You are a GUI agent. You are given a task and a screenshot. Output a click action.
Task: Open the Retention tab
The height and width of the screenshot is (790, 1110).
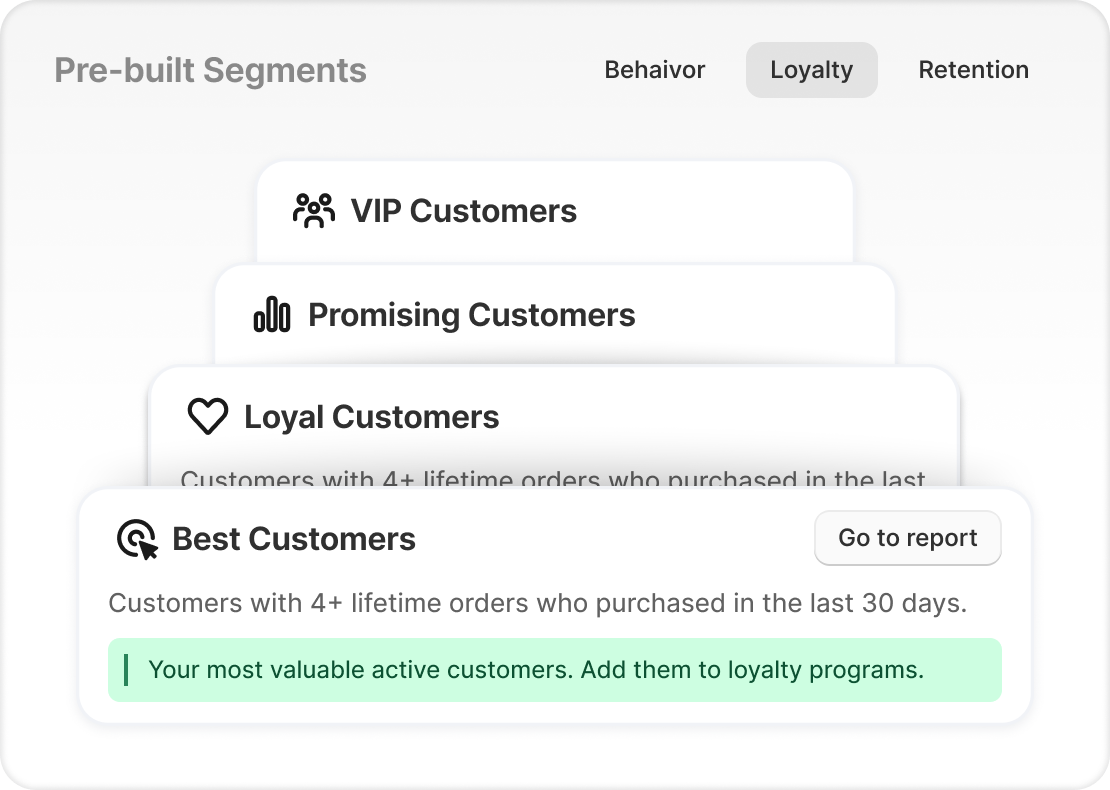click(x=973, y=70)
